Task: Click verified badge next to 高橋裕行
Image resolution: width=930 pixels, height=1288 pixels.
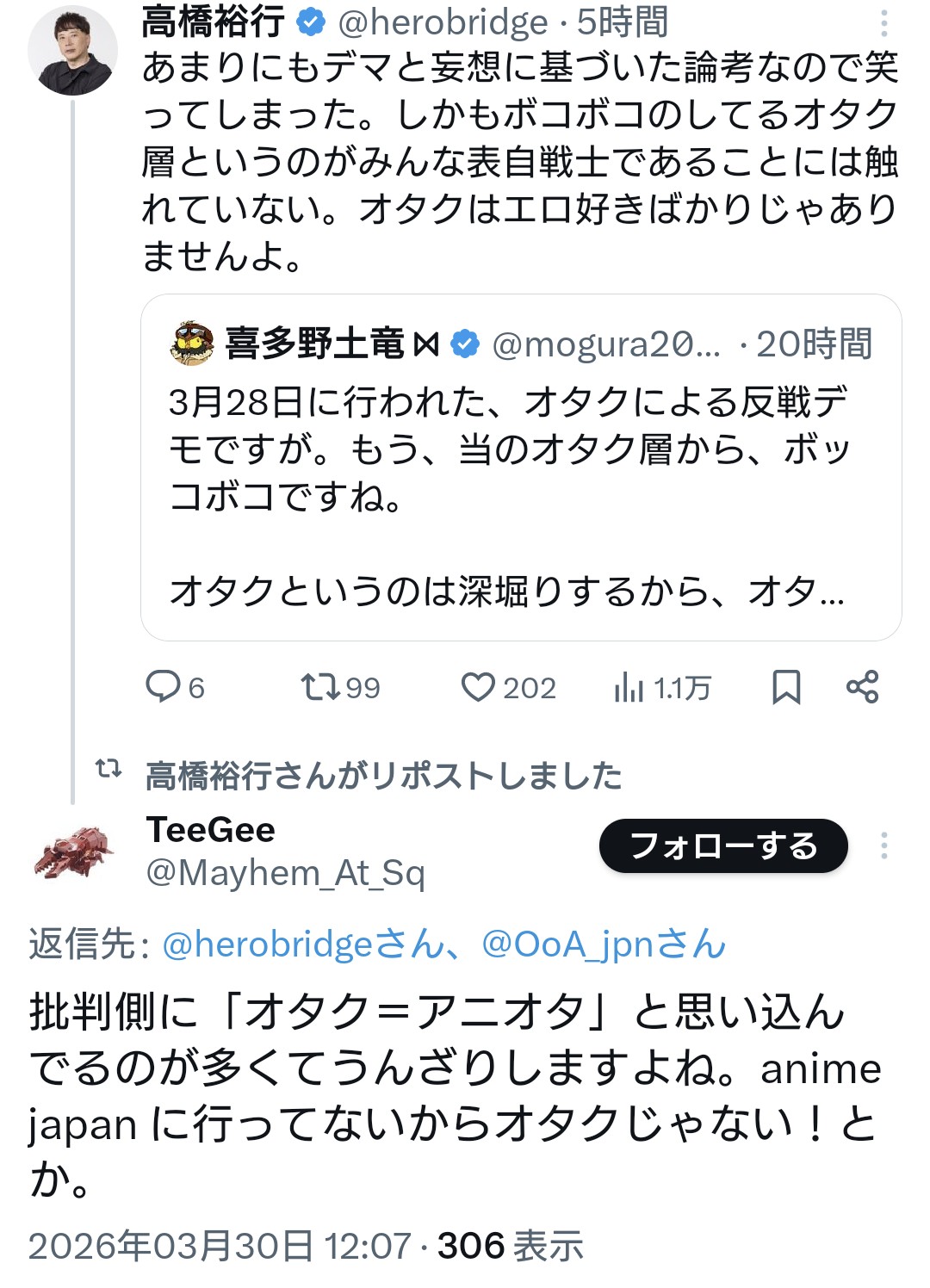Action: 310,22
